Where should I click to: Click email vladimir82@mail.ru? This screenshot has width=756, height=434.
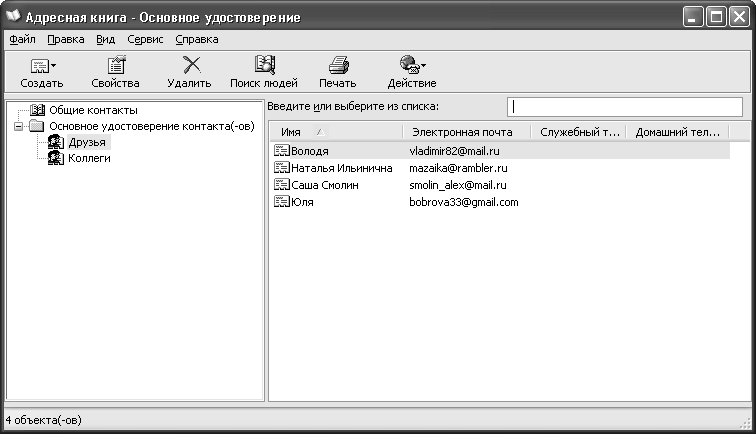tap(455, 151)
